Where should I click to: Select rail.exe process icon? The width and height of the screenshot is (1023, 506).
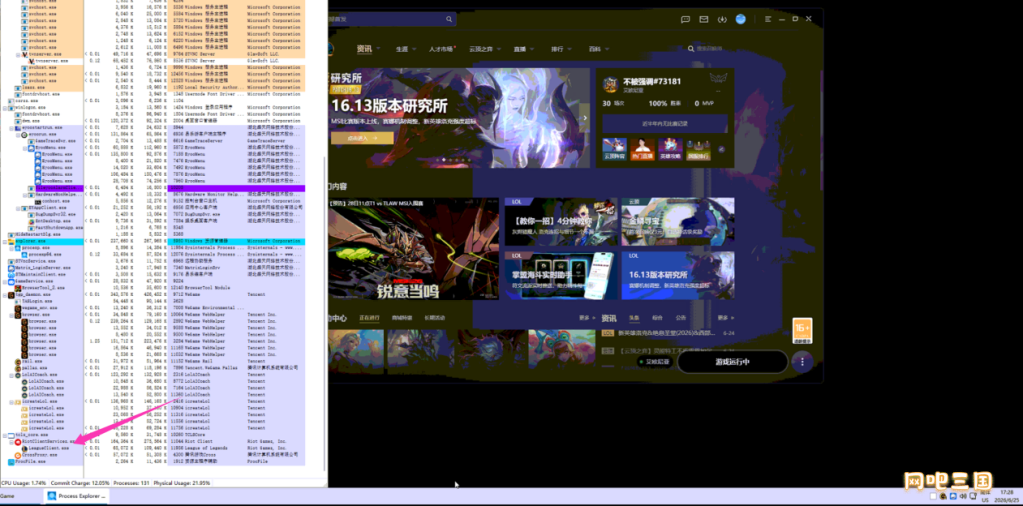(18, 361)
